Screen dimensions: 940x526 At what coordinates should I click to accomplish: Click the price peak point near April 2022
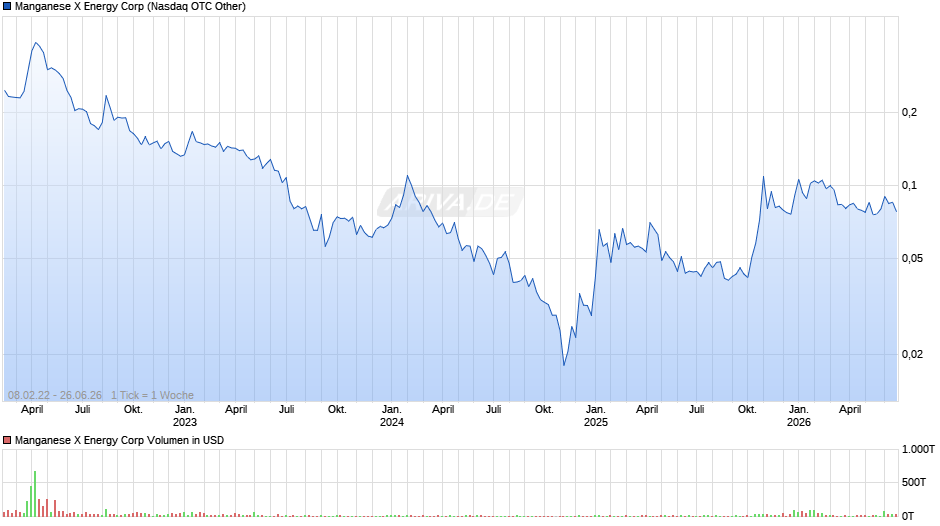[x=36, y=43]
